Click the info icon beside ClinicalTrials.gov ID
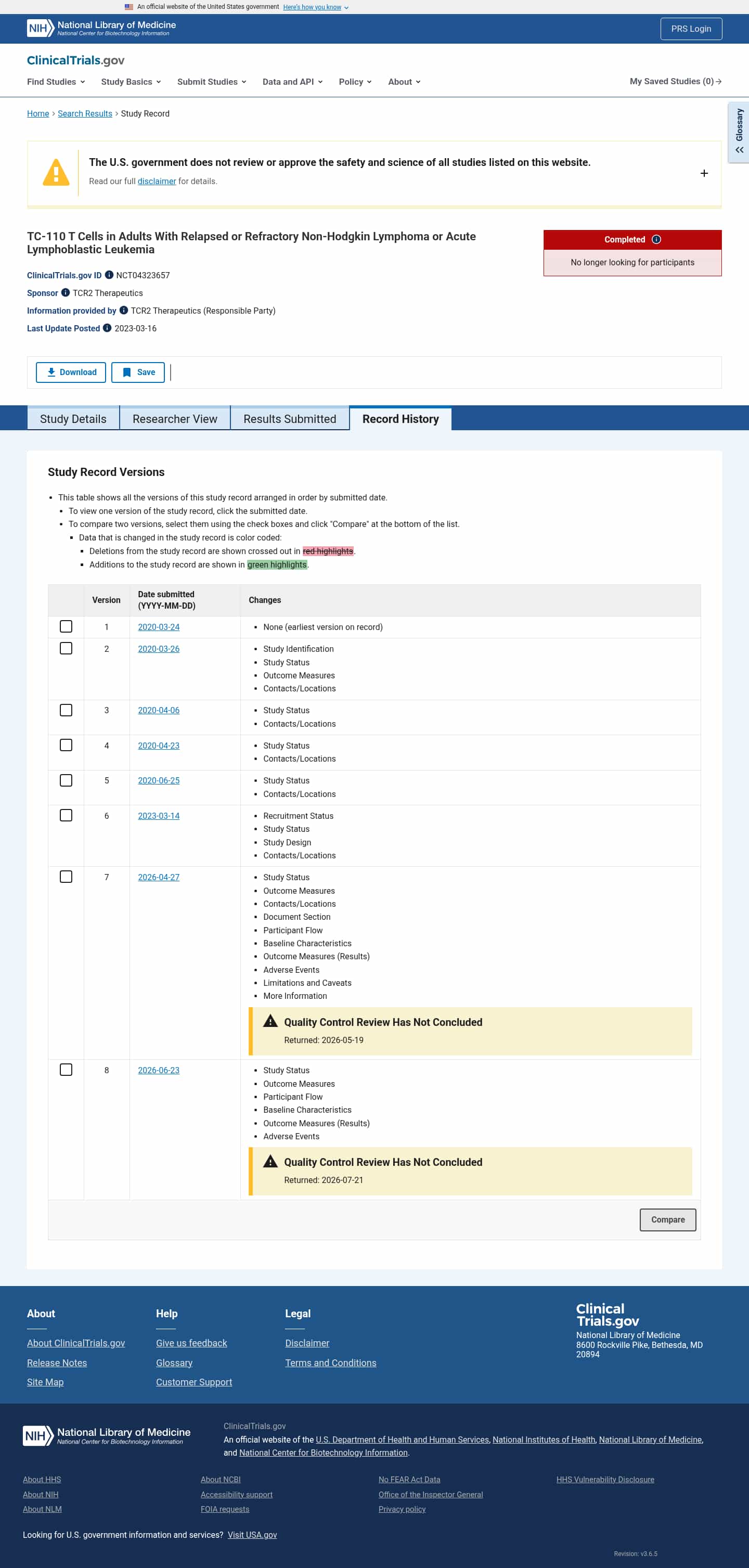Screen dimensions: 749x1568 click(109, 275)
